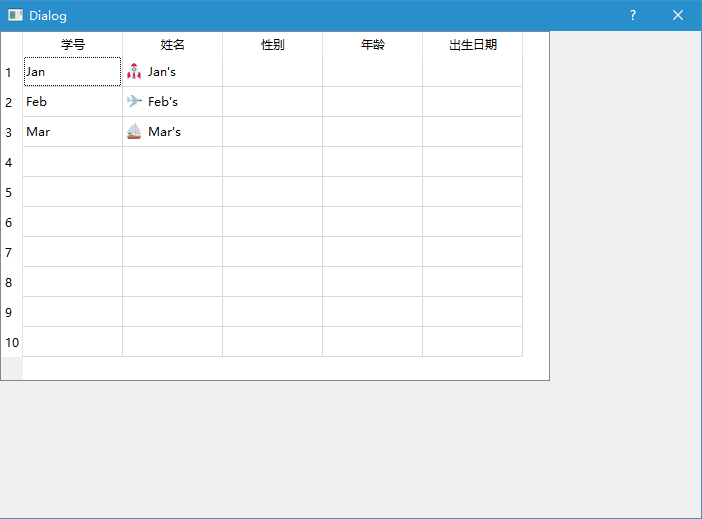Select the cell containing Feb
Image resolution: width=702 pixels, height=519 pixels.
coord(73,102)
